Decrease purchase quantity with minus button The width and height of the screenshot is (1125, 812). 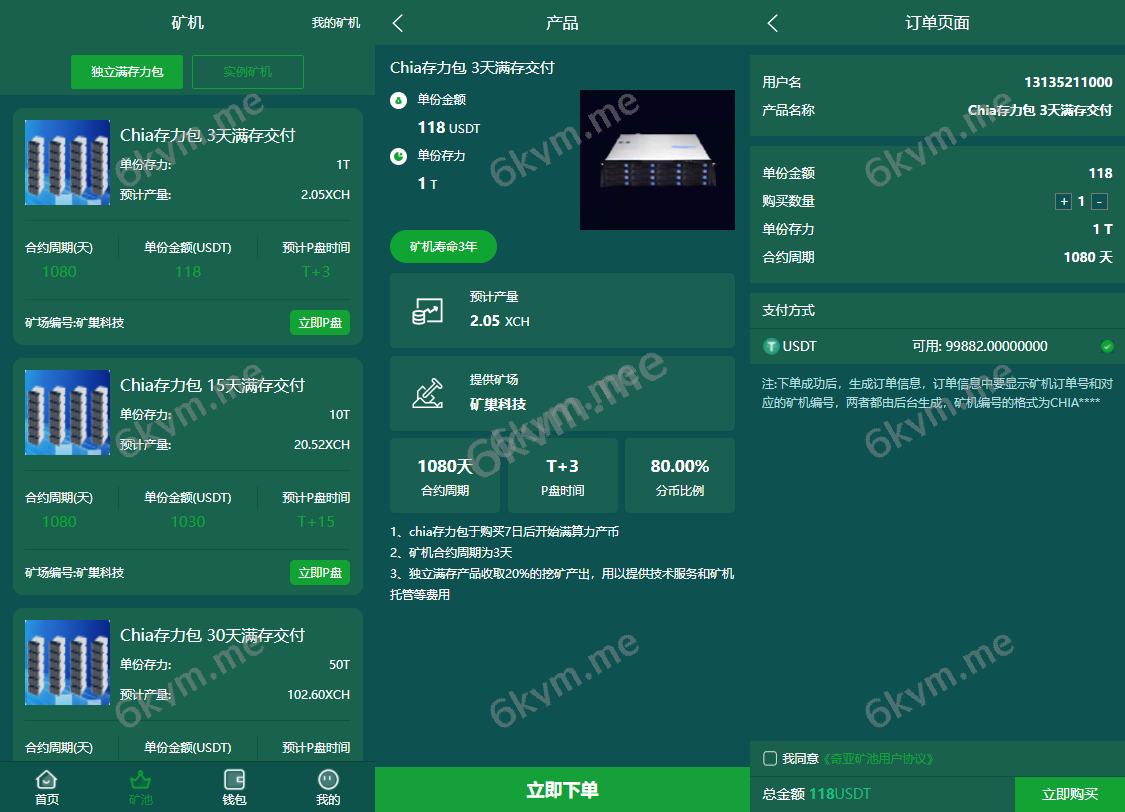point(1099,202)
